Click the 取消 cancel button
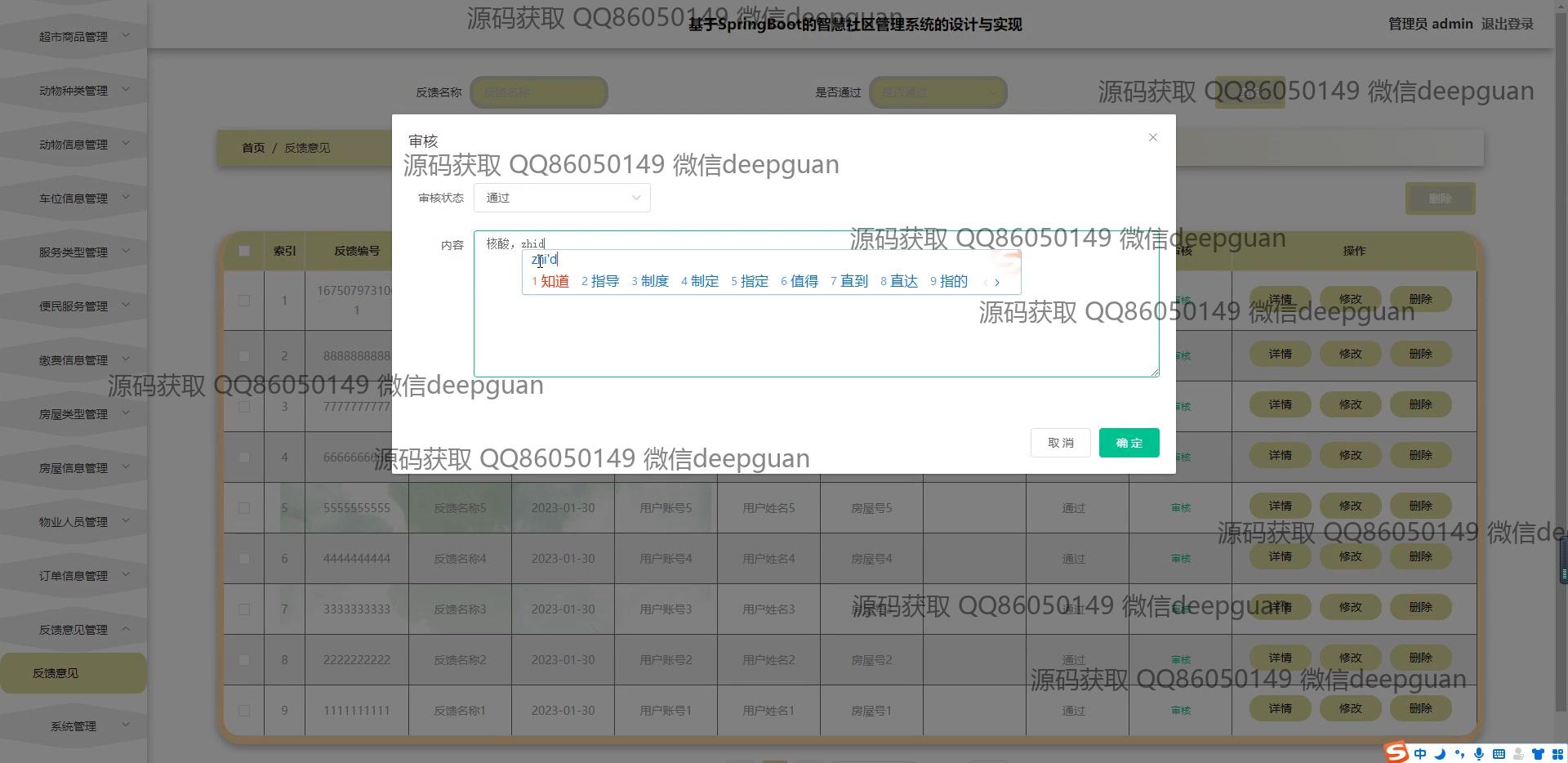Image resolution: width=1568 pixels, height=763 pixels. point(1060,443)
